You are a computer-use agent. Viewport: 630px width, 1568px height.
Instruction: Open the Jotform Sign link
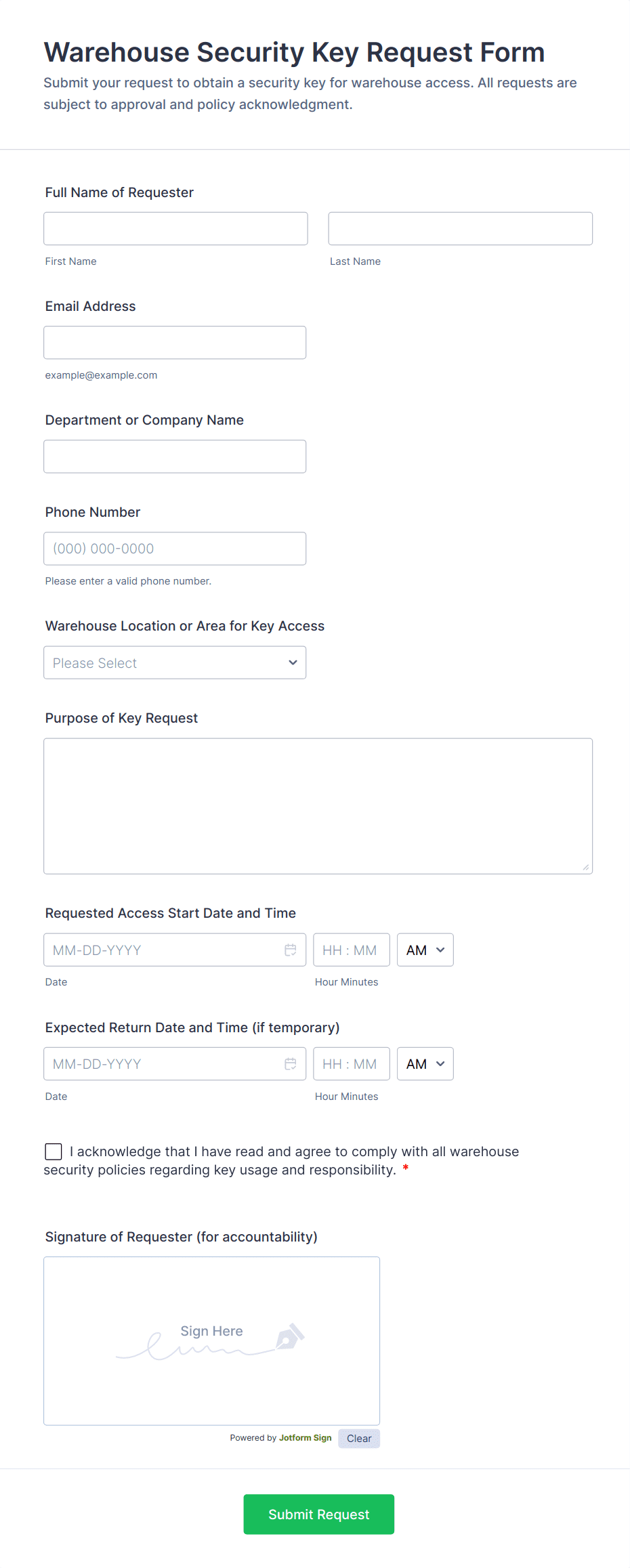pyautogui.click(x=305, y=1438)
